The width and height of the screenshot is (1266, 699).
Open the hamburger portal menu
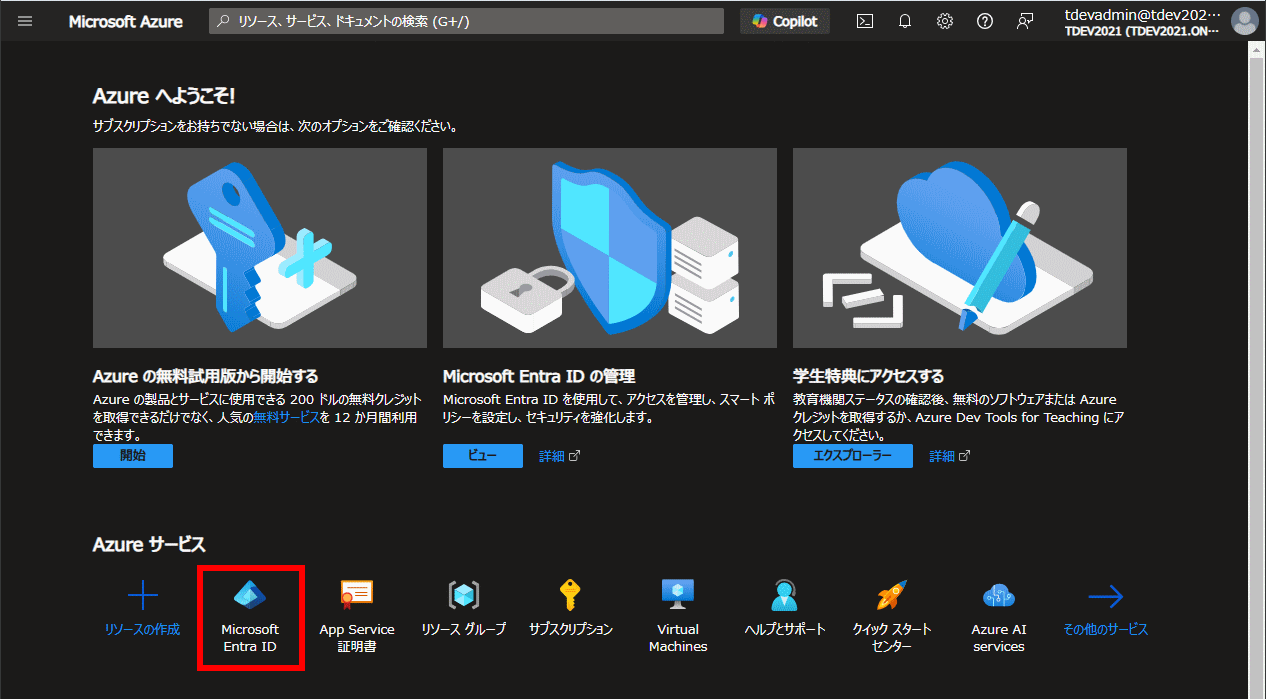coord(25,21)
